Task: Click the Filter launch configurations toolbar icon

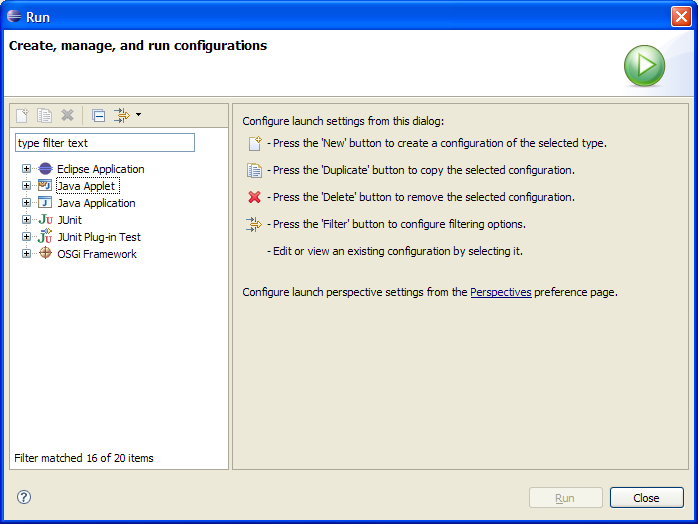Action: point(122,115)
